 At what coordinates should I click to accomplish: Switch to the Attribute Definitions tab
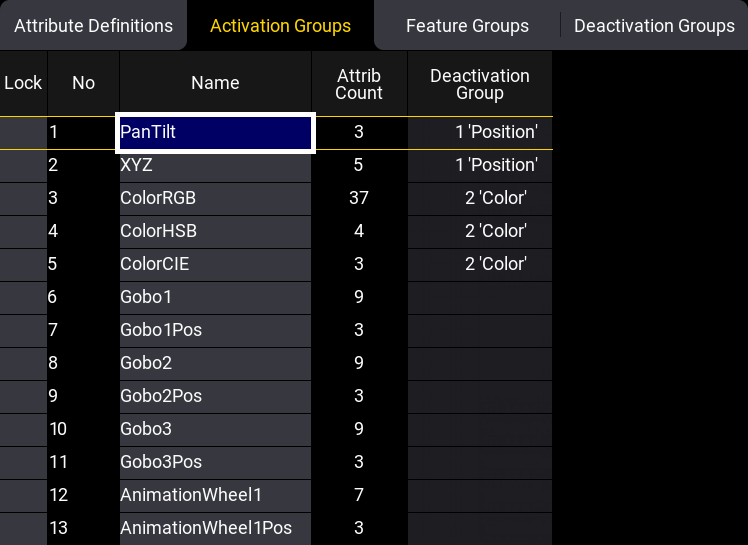(93, 26)
